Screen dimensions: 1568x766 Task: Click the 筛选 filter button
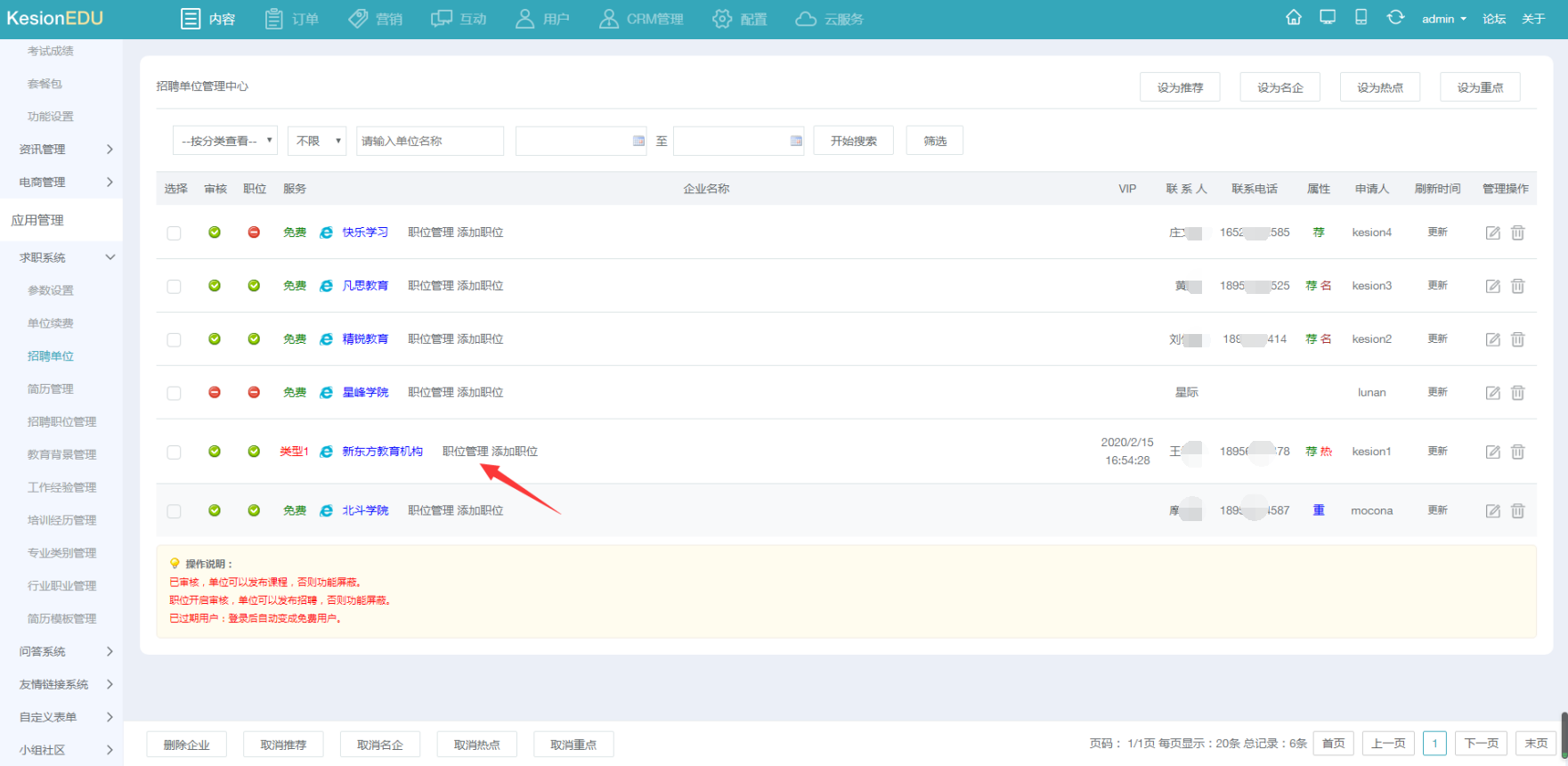click(x=935, y=141)
